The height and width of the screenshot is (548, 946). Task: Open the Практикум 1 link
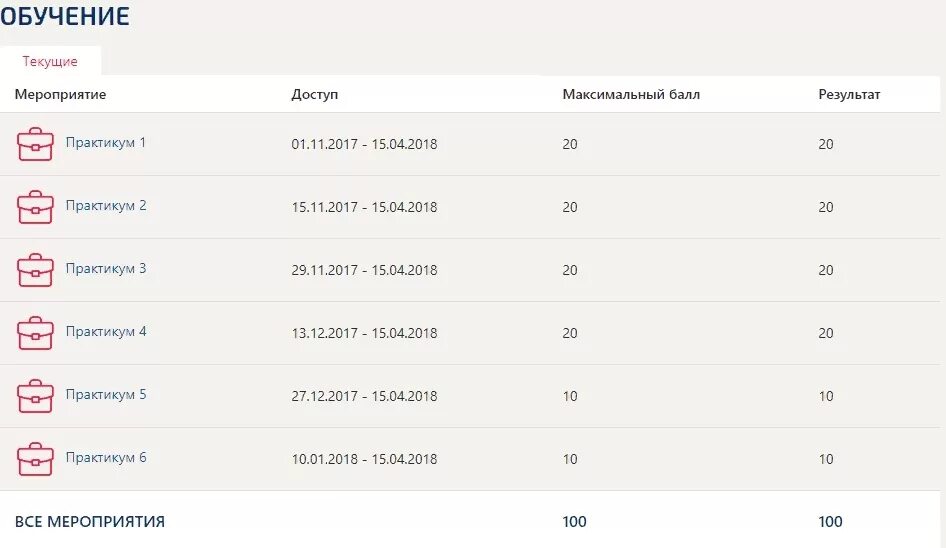(106, 143)
